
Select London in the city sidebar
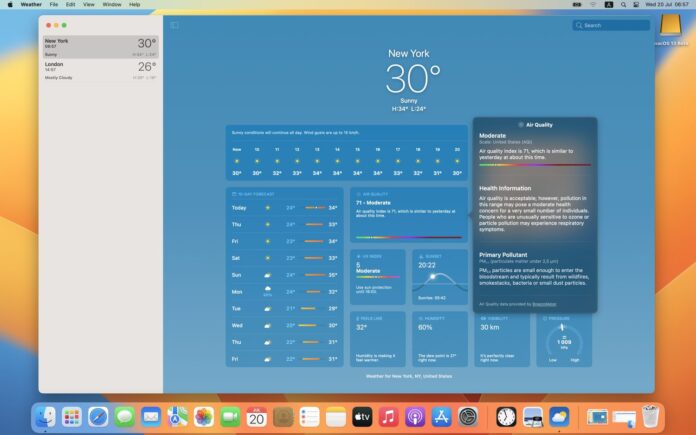101,70
